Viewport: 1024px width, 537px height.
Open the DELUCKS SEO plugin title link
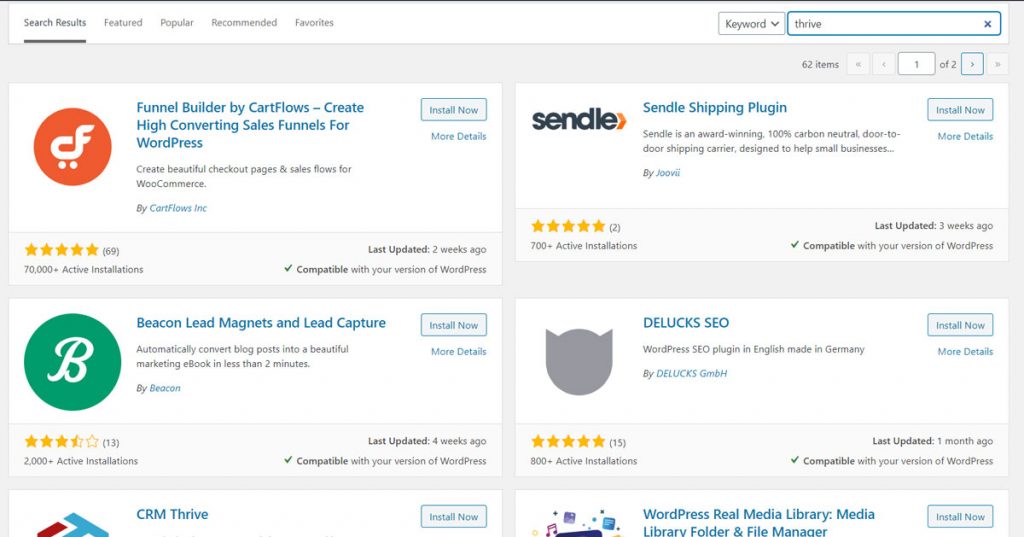tap(686, 323)
